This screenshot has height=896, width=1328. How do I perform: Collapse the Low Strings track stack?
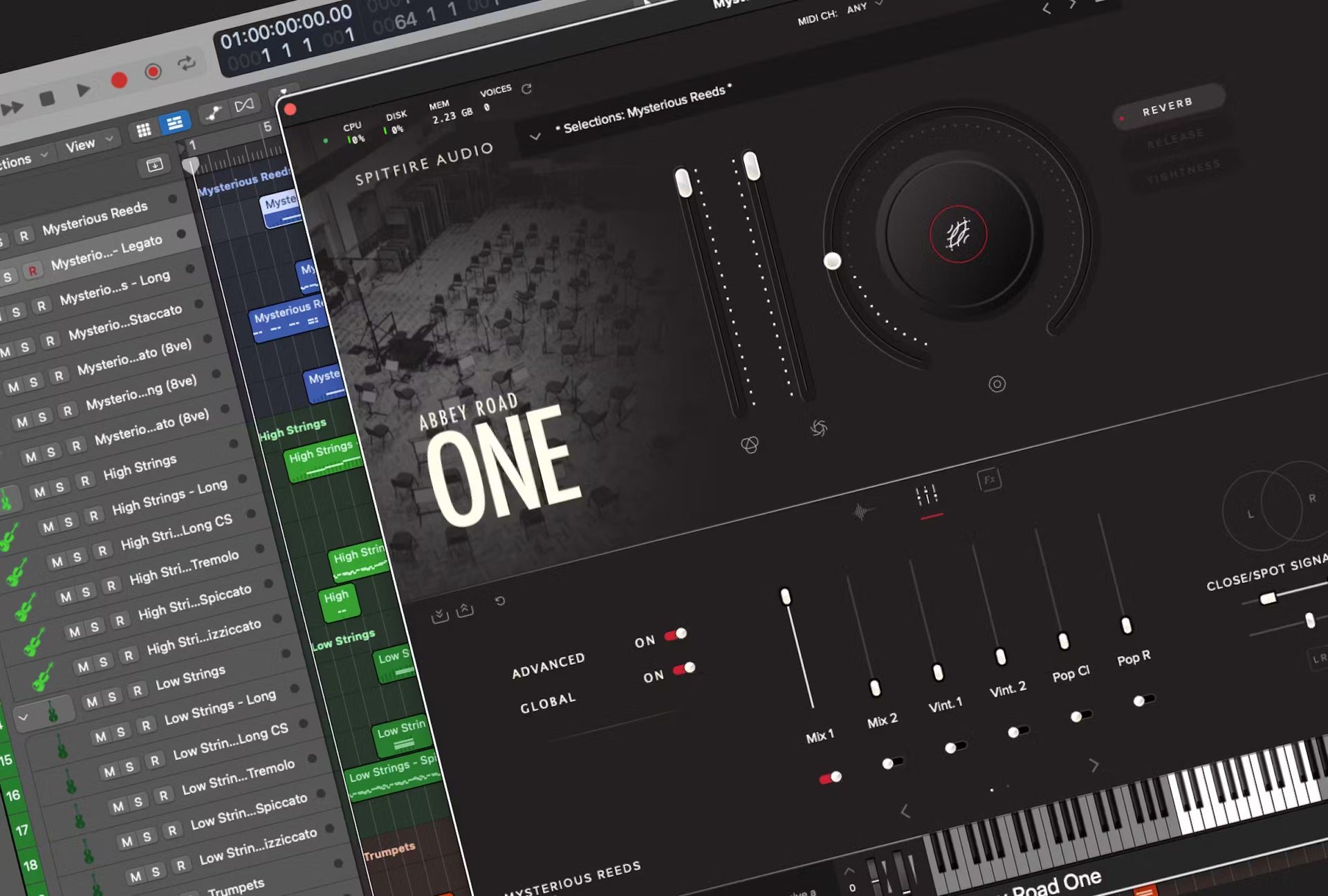(24, 718)
